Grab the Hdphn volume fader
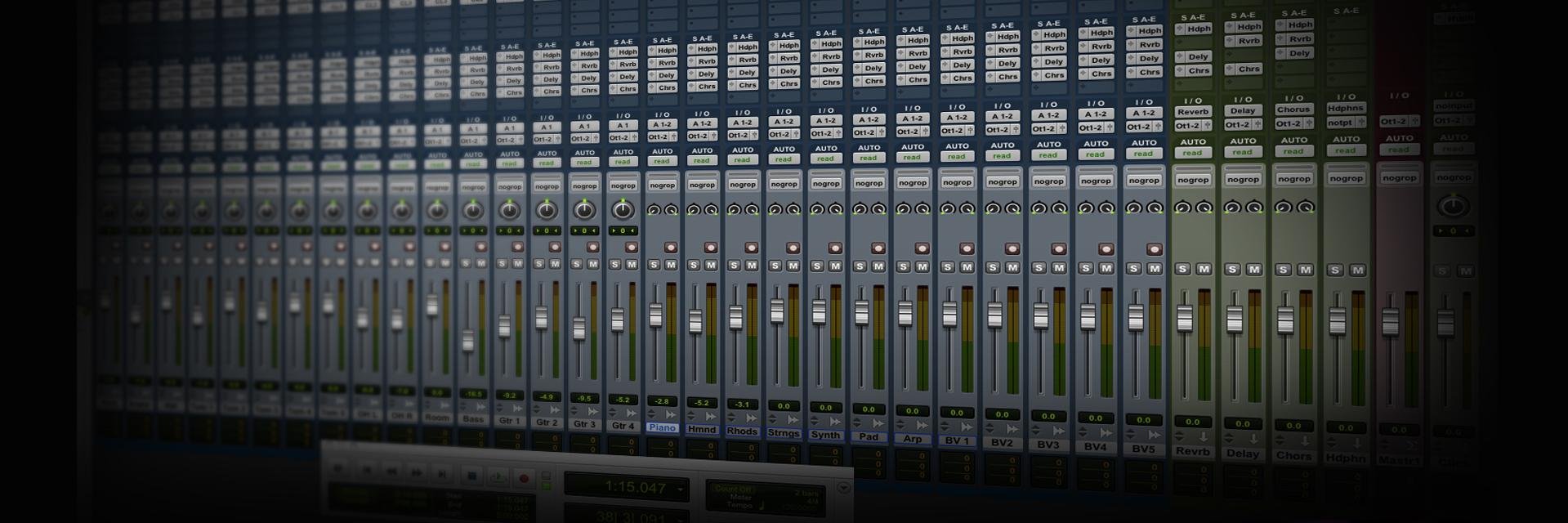The height and width of the screenshot is (523, 1568). click(1338, 321)
